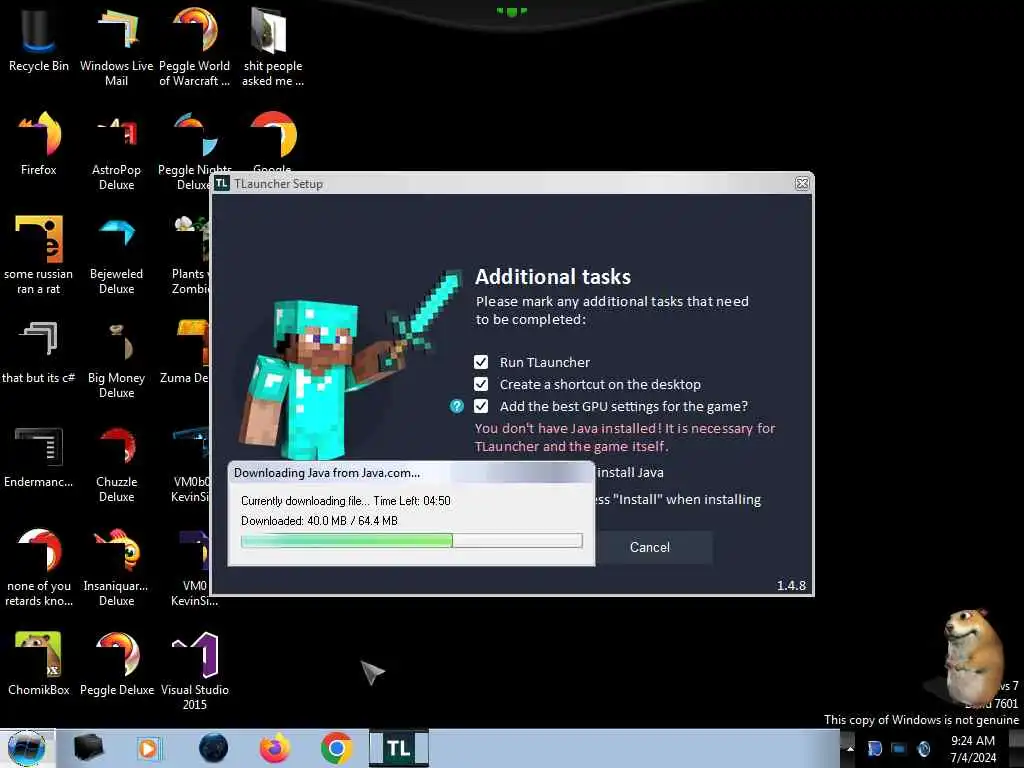Select Big Money Deluxe desktop icon
The image size is (1024, 768).
(116, 359)
